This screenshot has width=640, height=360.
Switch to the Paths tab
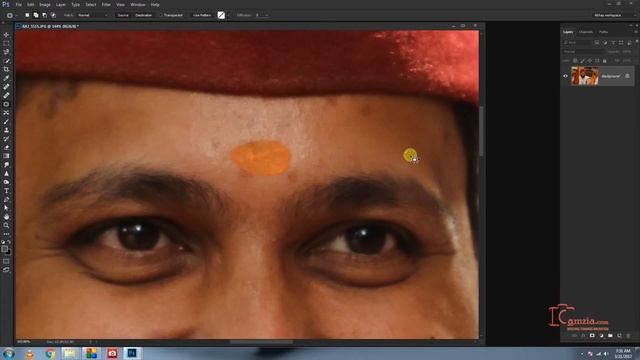(603, 32)
